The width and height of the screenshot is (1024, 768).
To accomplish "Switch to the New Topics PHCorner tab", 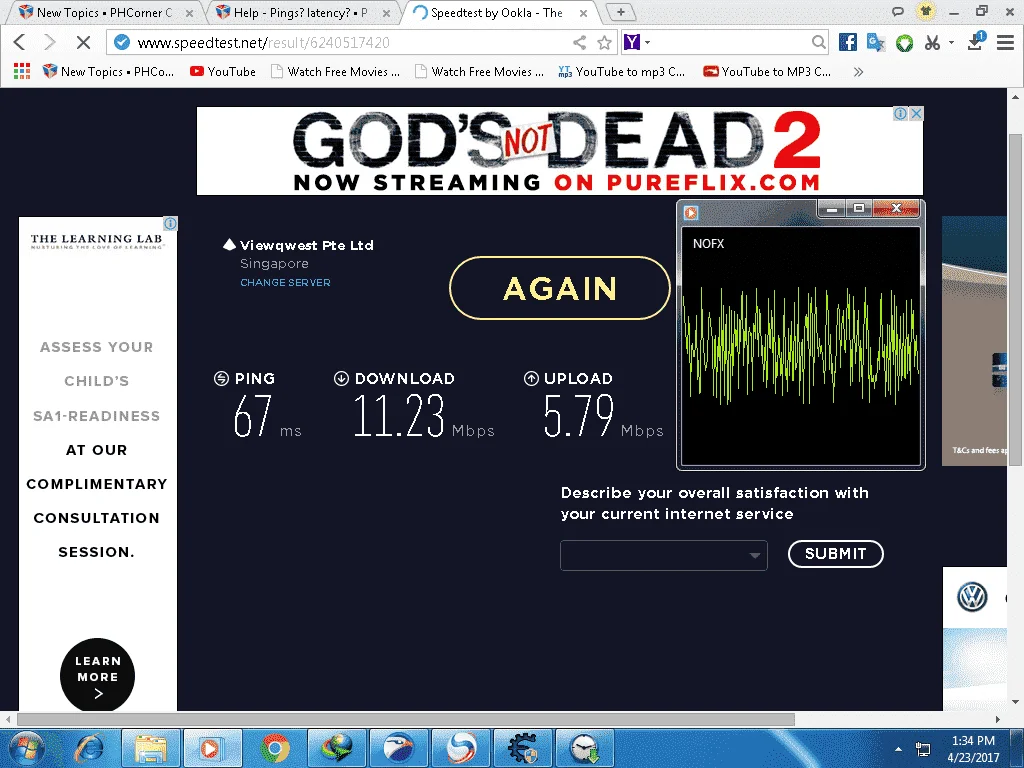I will pyautogui.click(x=103, y=12).
